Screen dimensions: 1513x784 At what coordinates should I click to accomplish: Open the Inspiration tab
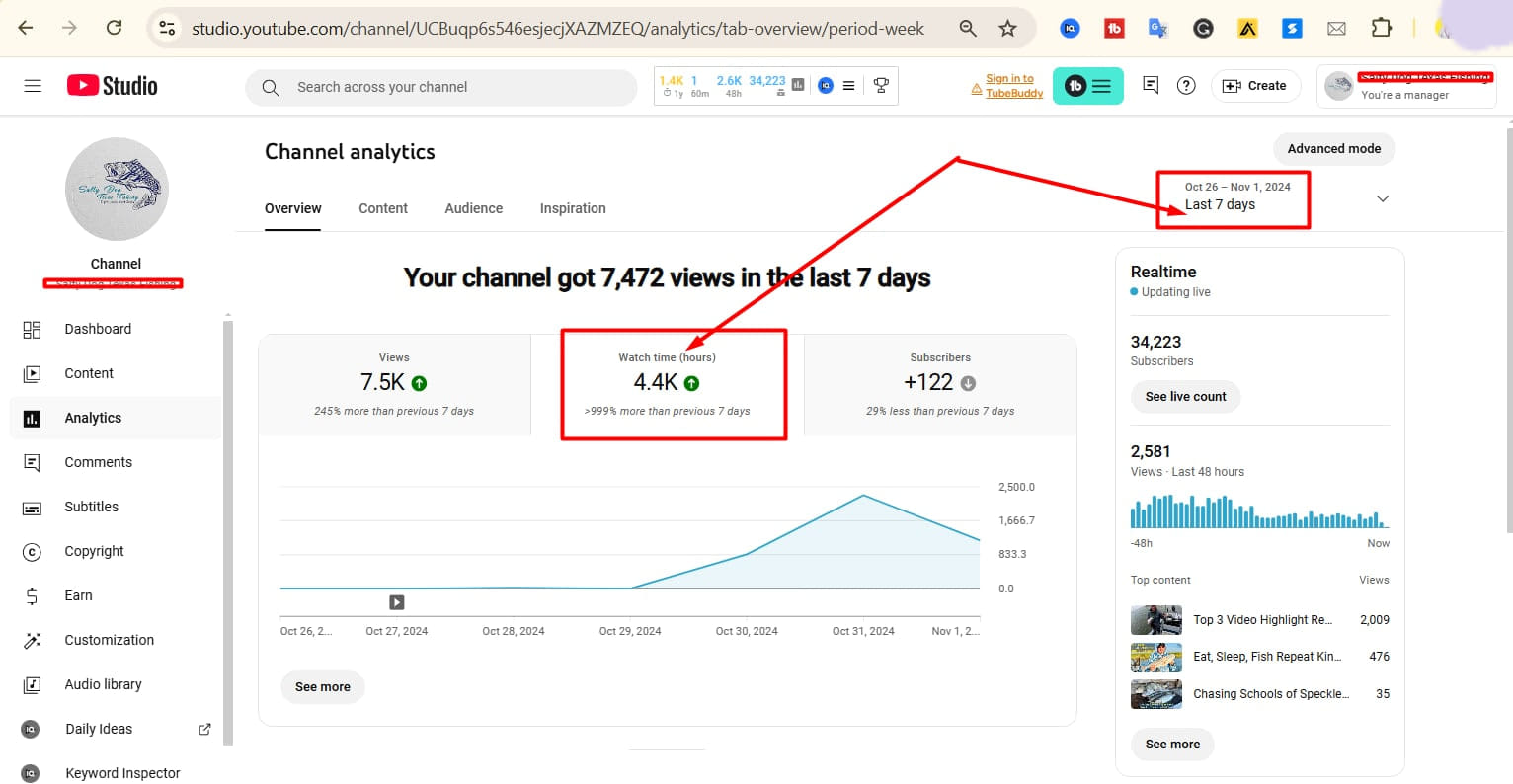(x=573, y=208)
